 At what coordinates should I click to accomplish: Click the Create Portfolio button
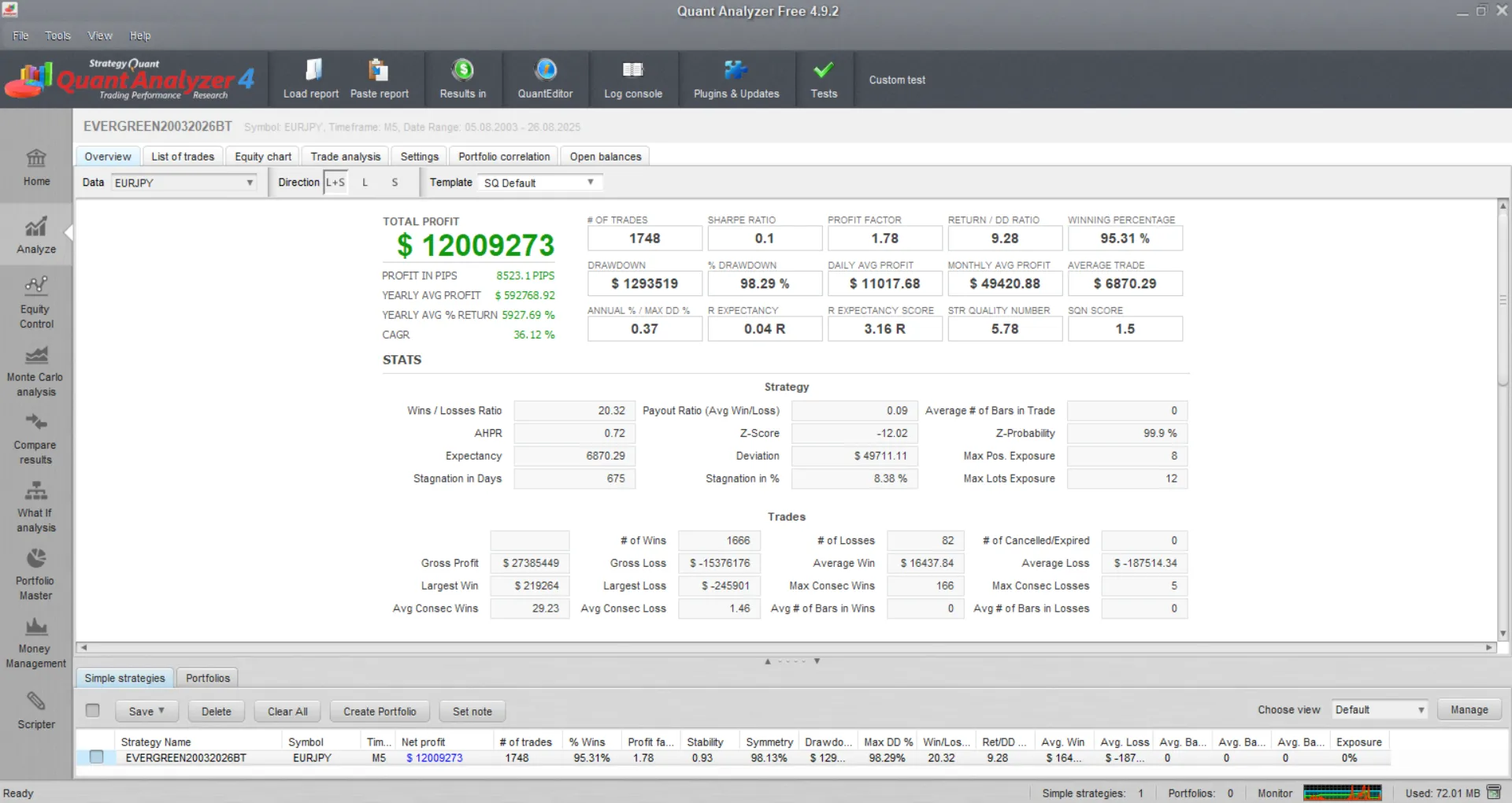[x=380, y=712]
